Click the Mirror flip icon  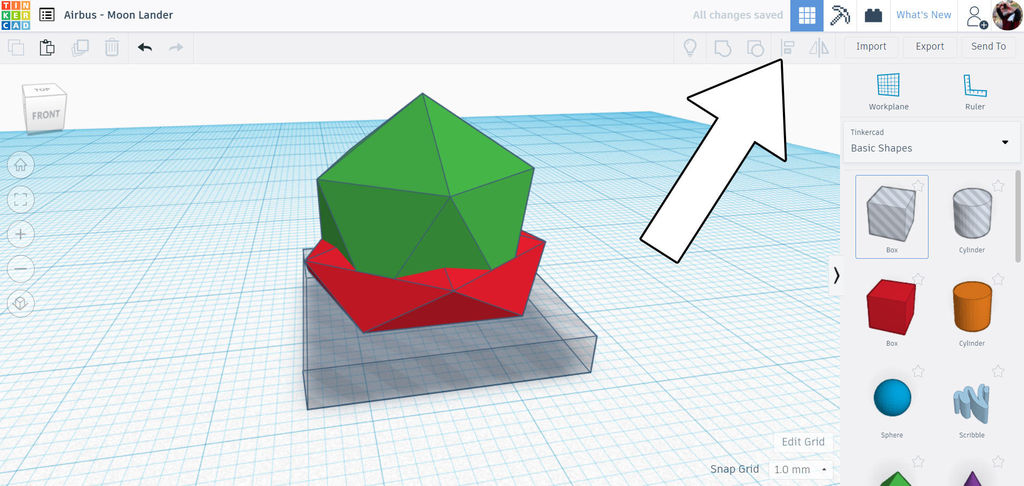tap(819, 47)
